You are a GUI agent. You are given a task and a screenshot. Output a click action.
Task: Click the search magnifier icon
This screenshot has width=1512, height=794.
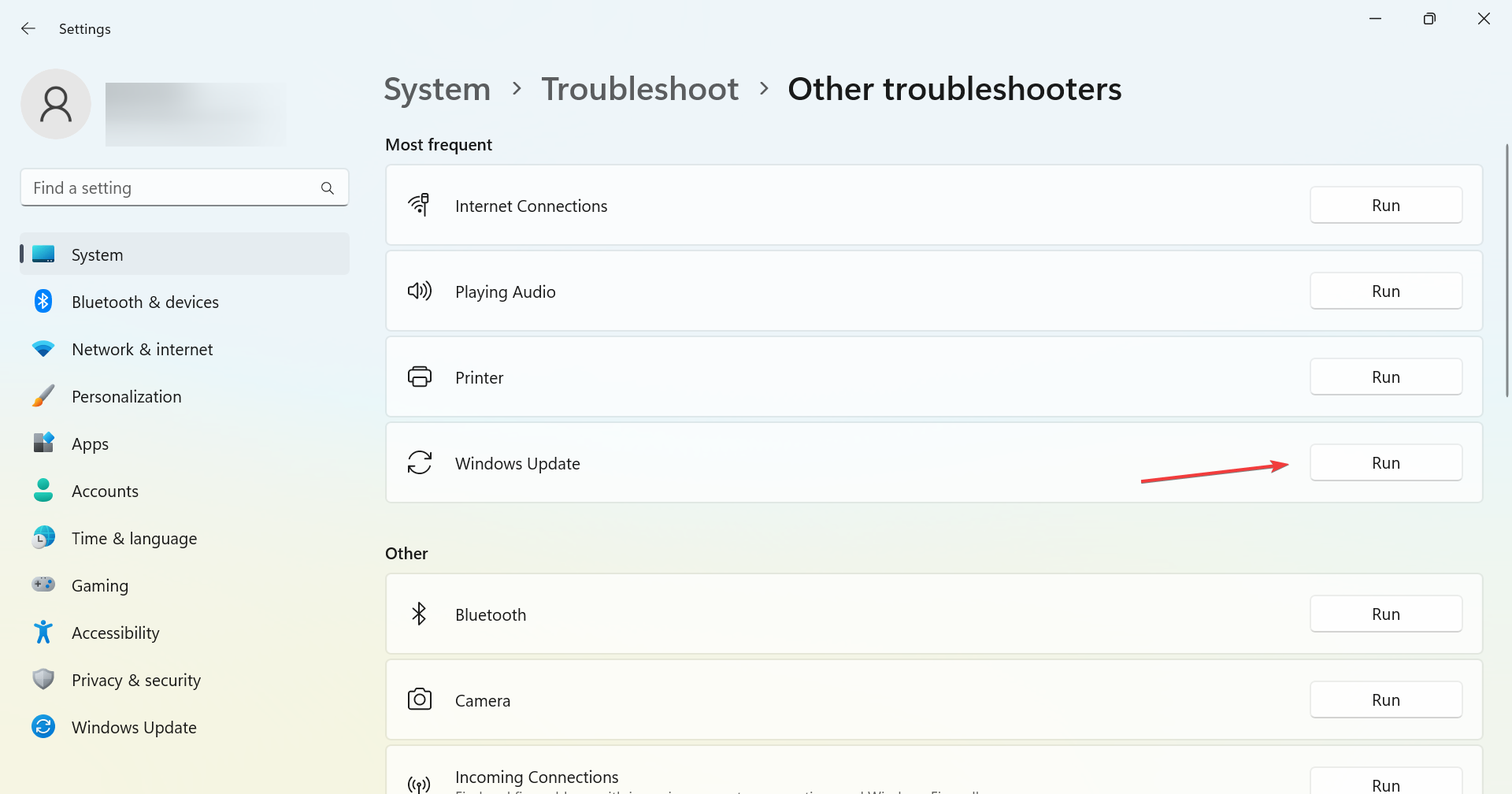point(328,188)
